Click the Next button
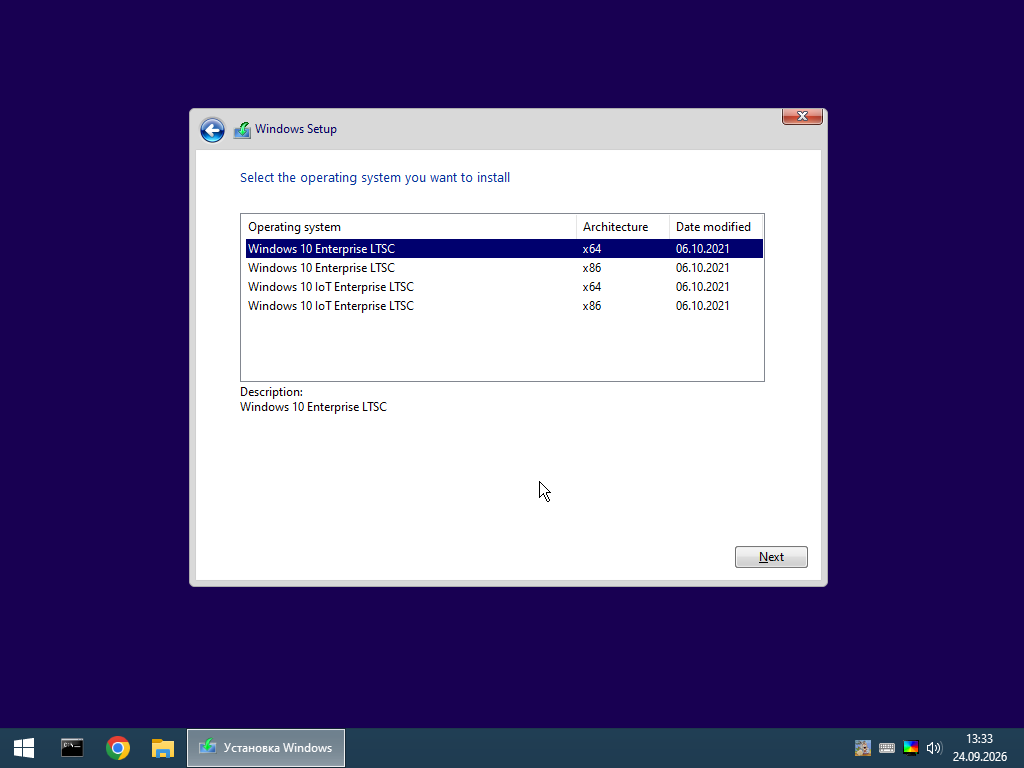The width and height of the screenshot is (1024, 768). tap(771, 557)
